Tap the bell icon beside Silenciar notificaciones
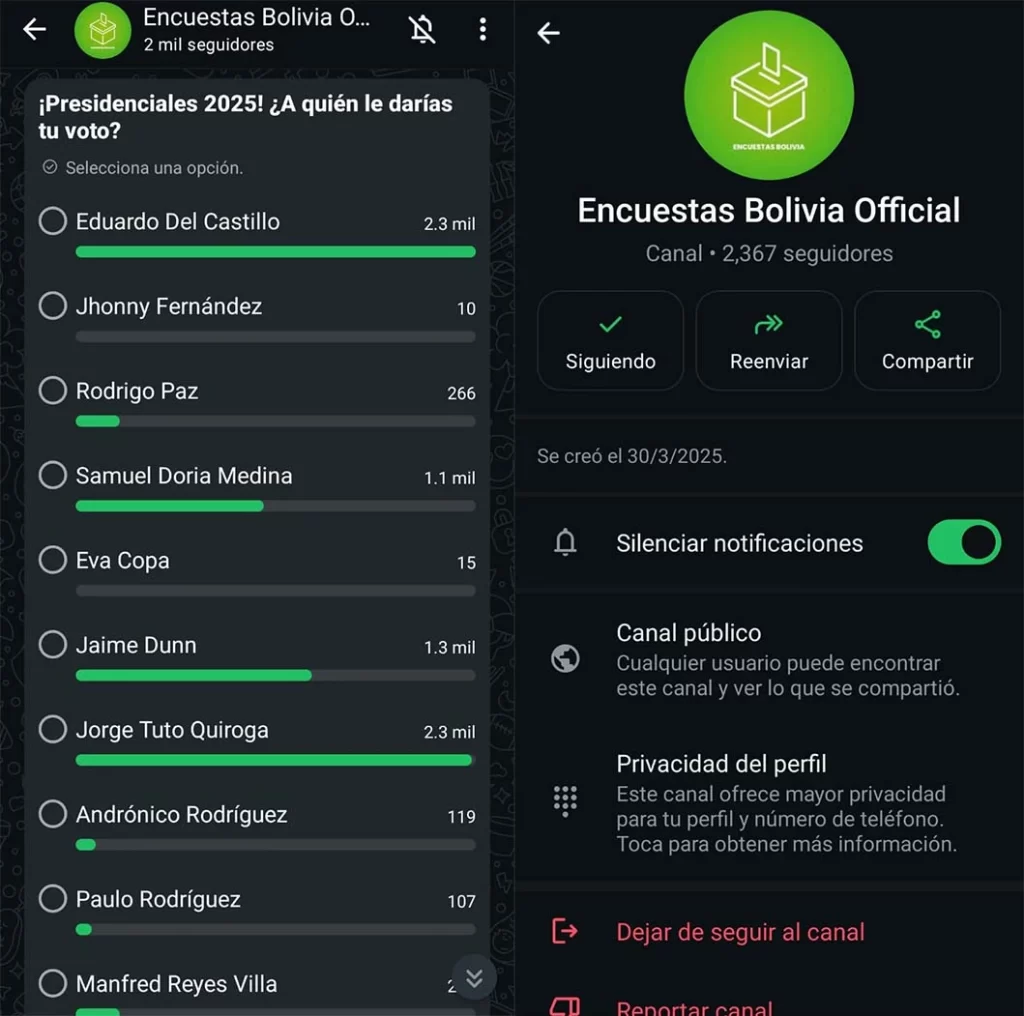 [566, 543]
